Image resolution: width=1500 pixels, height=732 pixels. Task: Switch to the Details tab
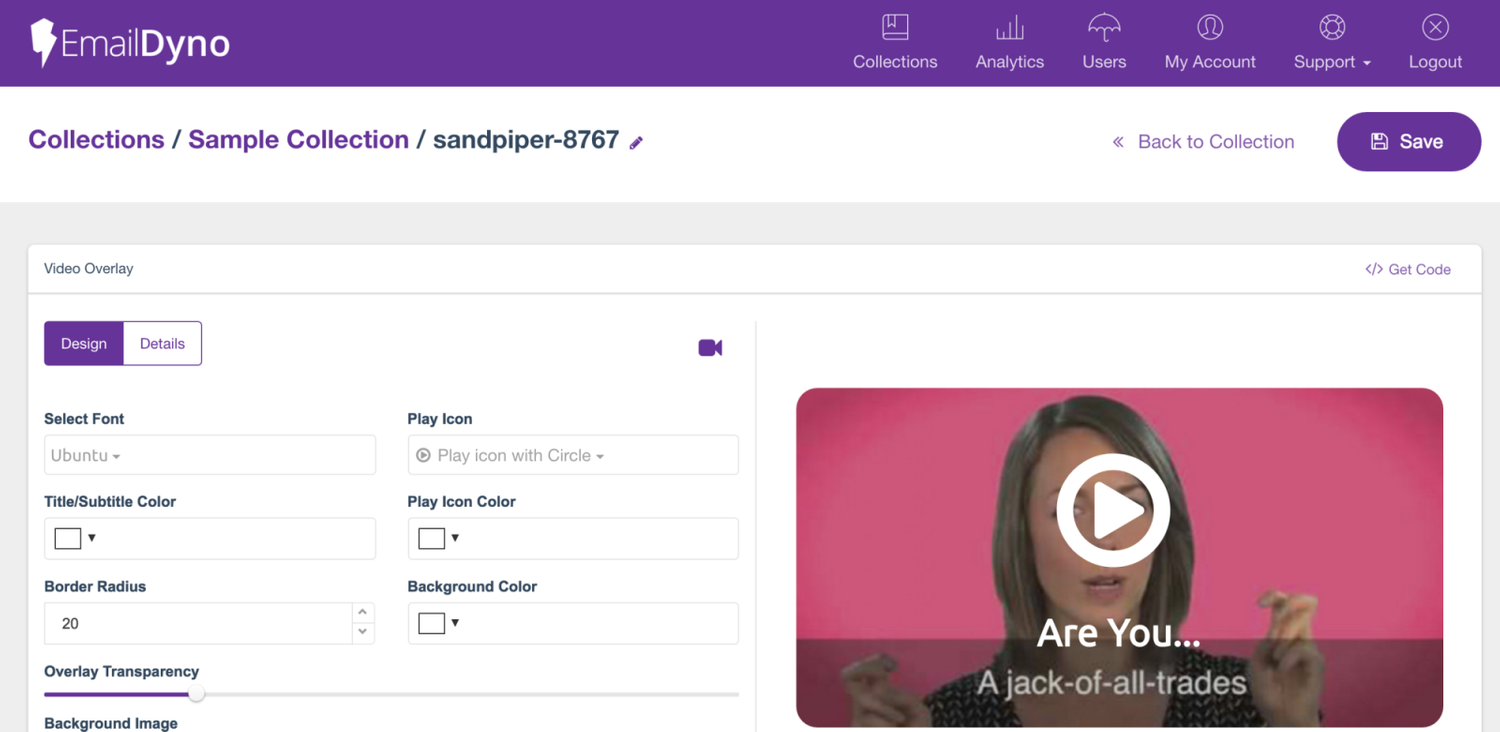pyautogui.click(x=162, y=343)
